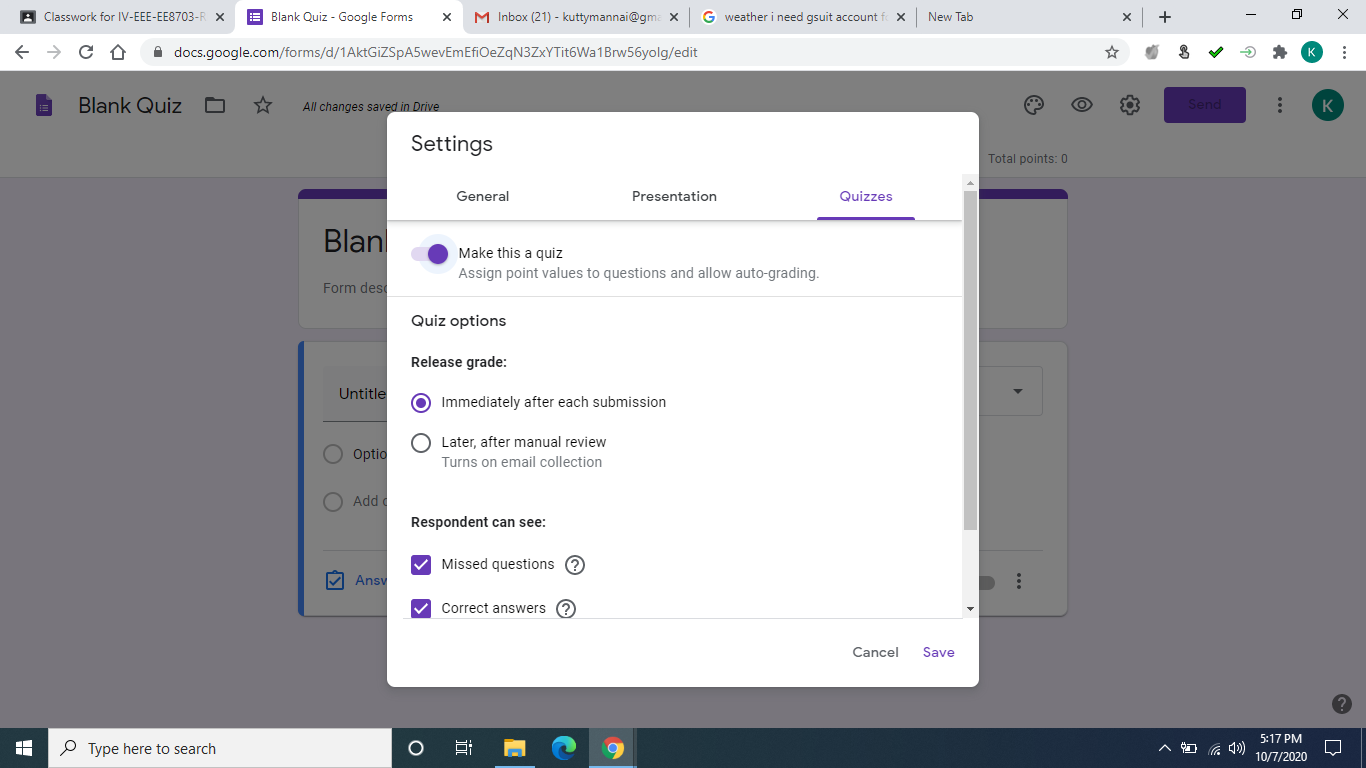Switch to the New Tab browser tab
Image resolution: width=1366 pixels, height=768 pixels.
coord(1028,17)
